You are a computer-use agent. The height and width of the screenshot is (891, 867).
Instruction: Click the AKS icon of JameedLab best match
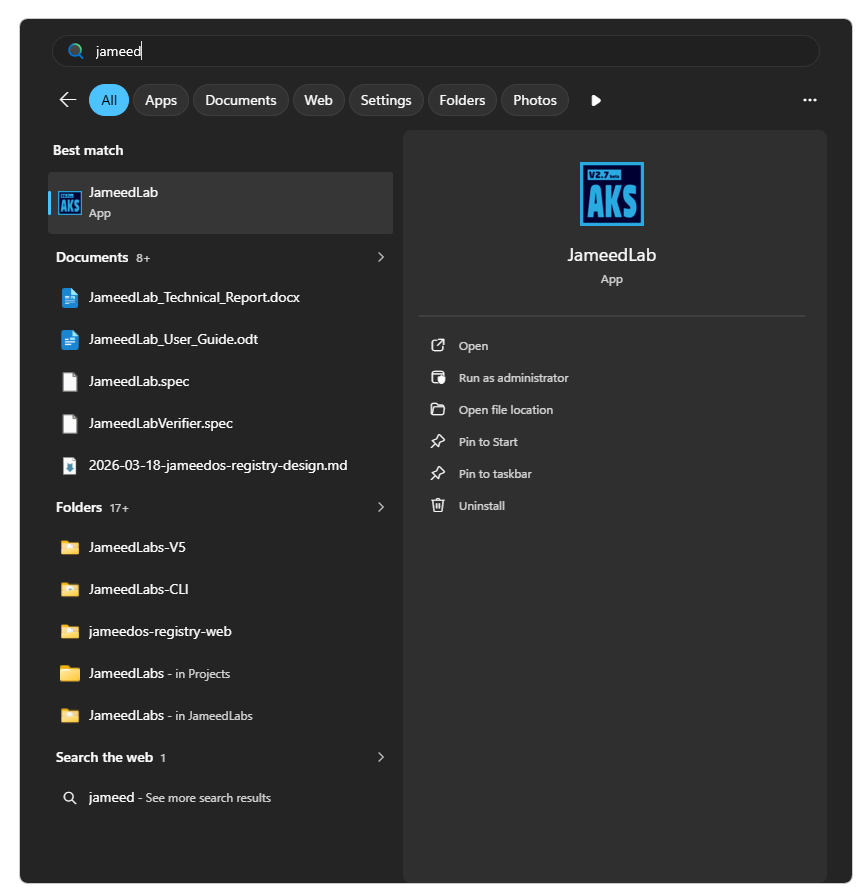coord(70,203)
